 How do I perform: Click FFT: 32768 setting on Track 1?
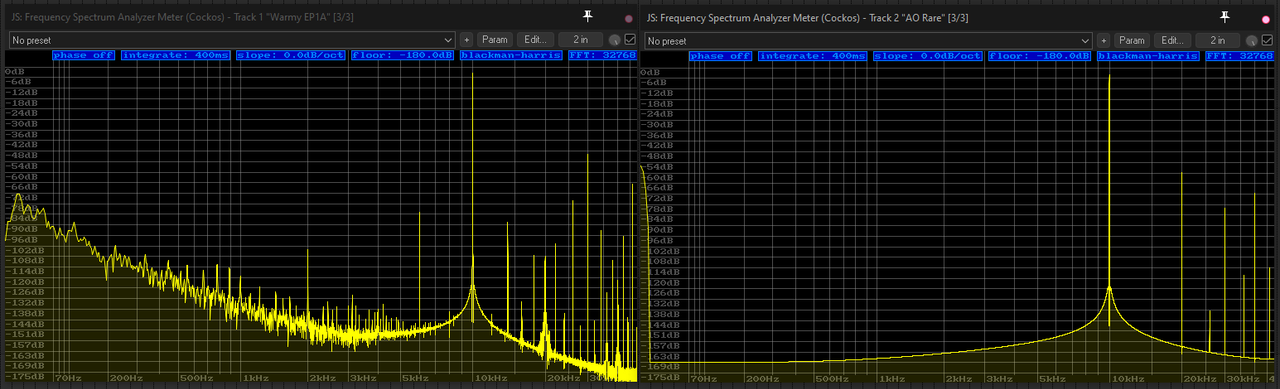coord(602,56)
